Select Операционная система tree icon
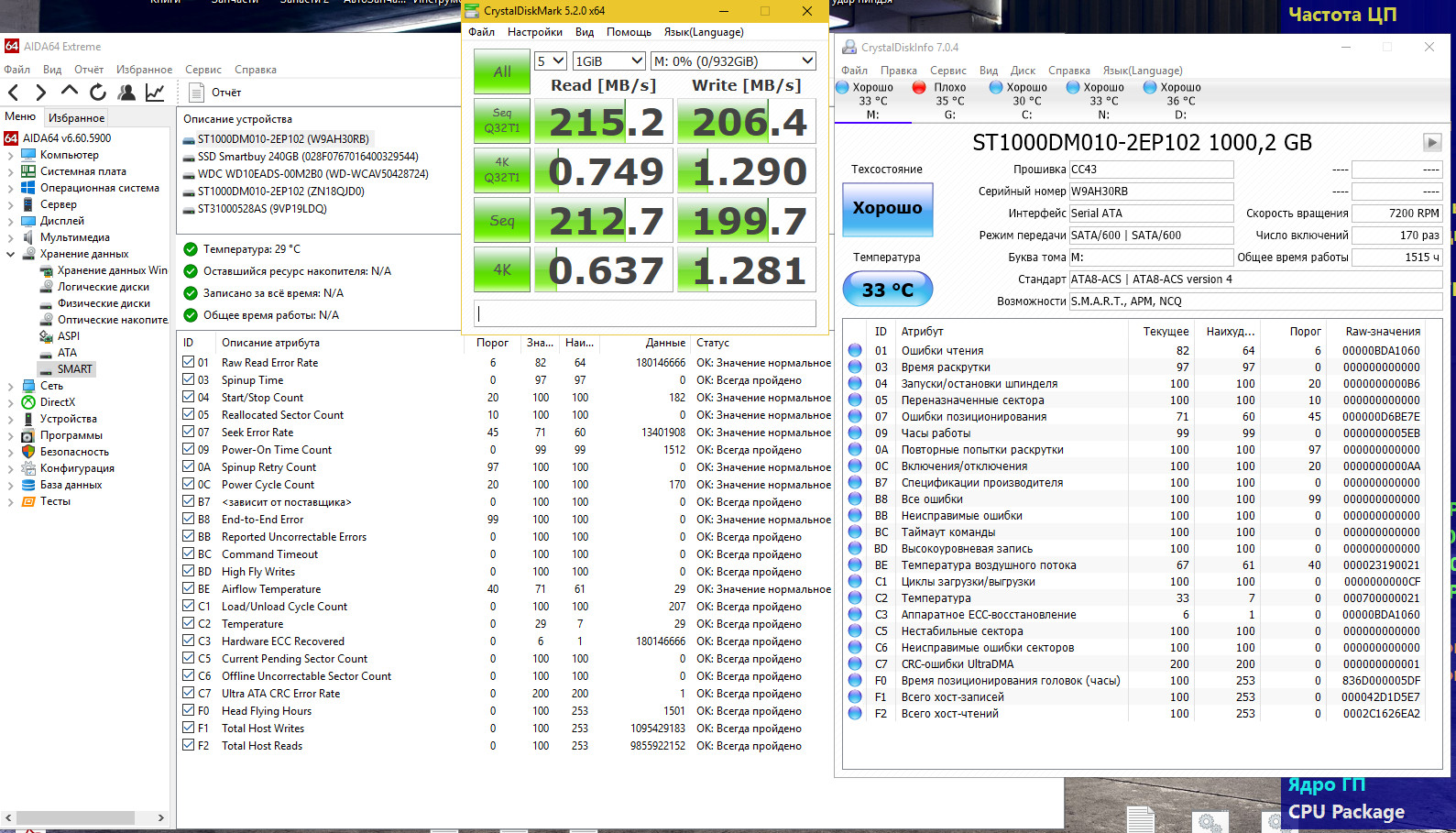This screenshot has width=1456, height=833. (28, 188)
